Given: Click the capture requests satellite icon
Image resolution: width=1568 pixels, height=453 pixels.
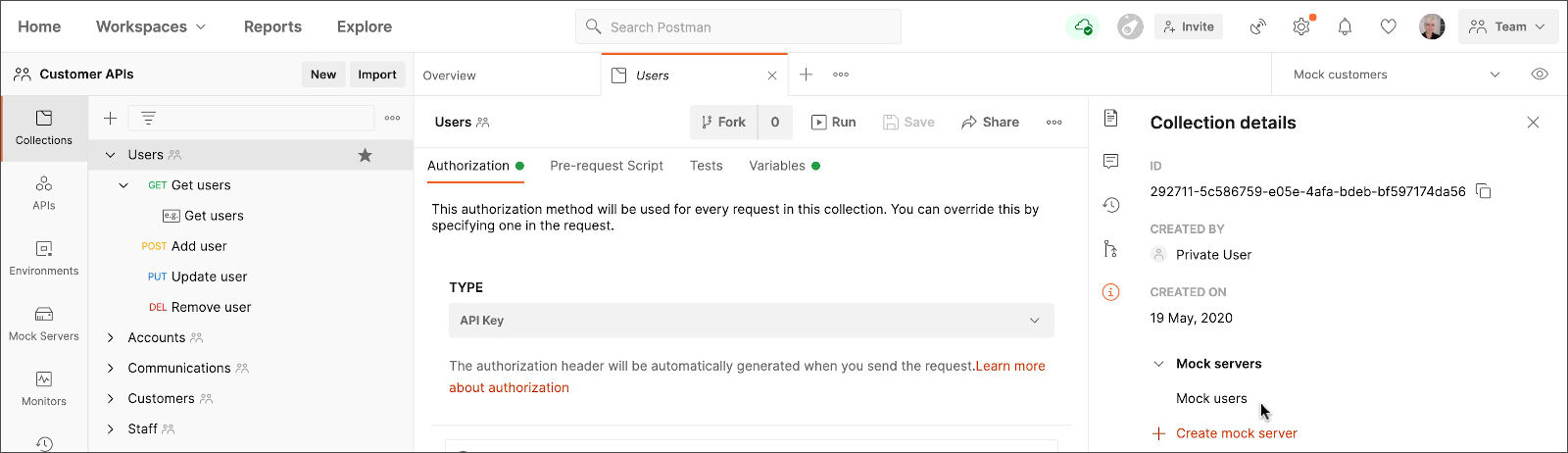Looking at the screenshot, I should tap(1258, 26).
